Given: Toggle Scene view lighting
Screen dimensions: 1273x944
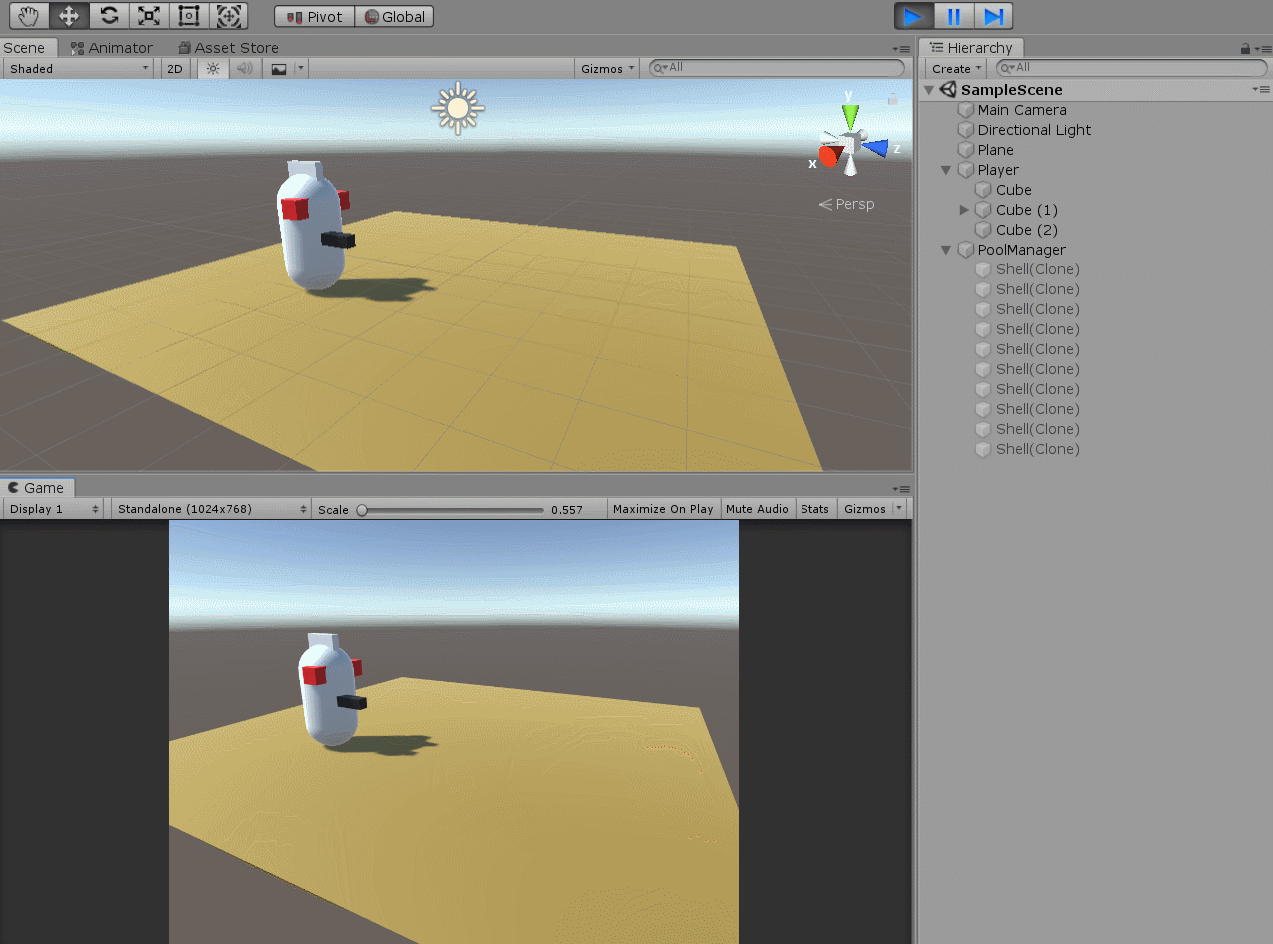Looking at the screenshot, I should point(212,68).
